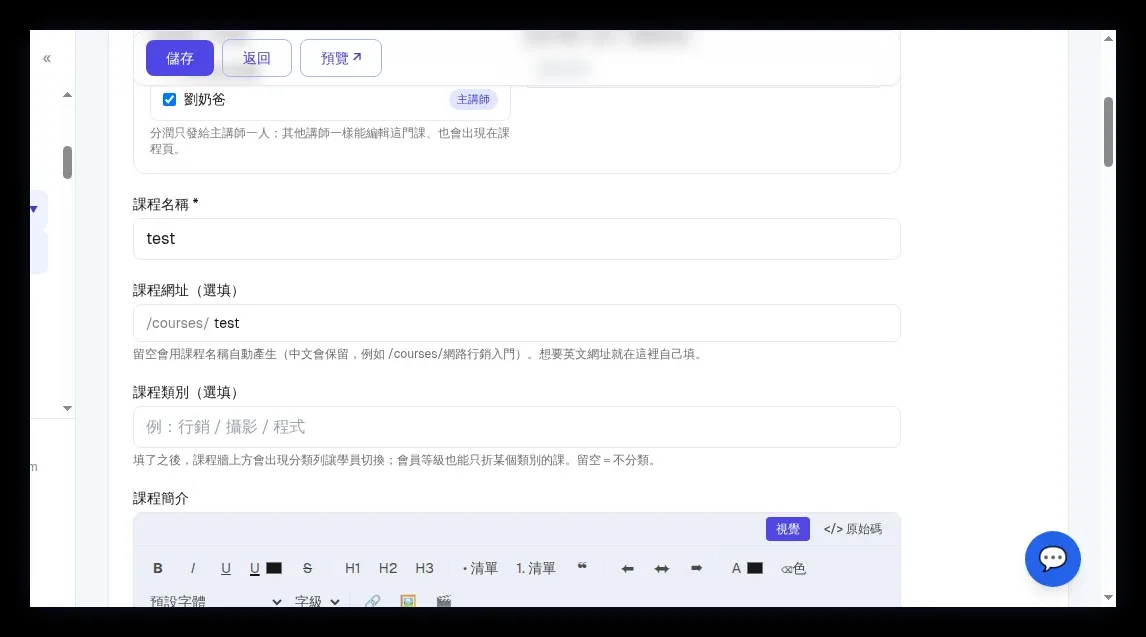Image resolution: width=1146 pixels, height=637 pixels.
Task: Open 預覽 preview in new tab
Action: [x=341, y=58]
